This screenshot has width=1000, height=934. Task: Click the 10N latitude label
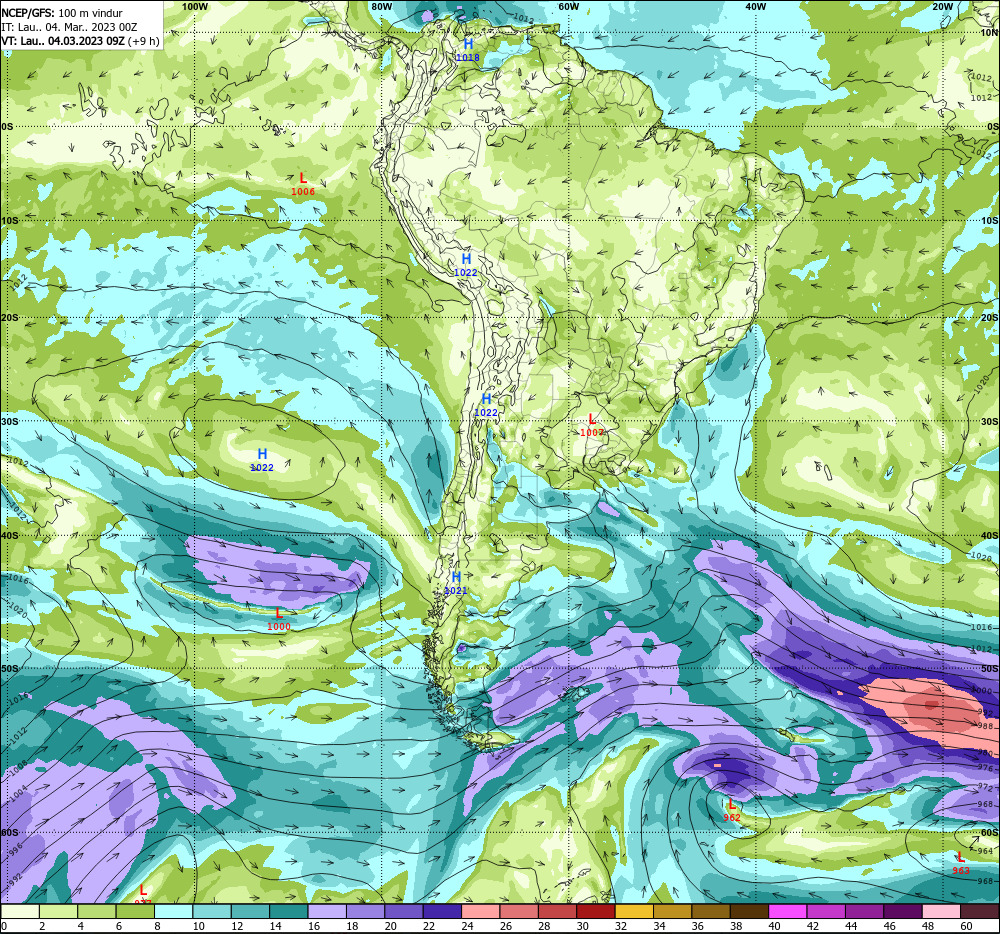pos(990,33)
